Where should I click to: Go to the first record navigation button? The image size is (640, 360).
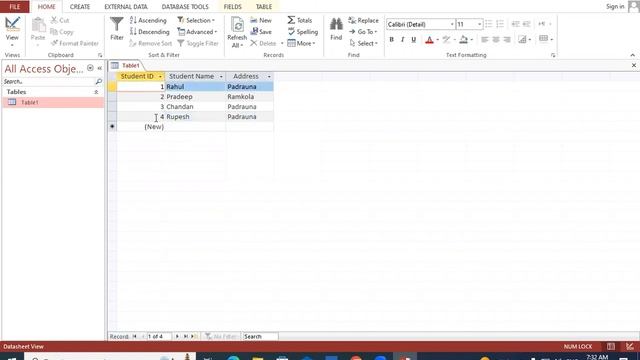[134, 336]
